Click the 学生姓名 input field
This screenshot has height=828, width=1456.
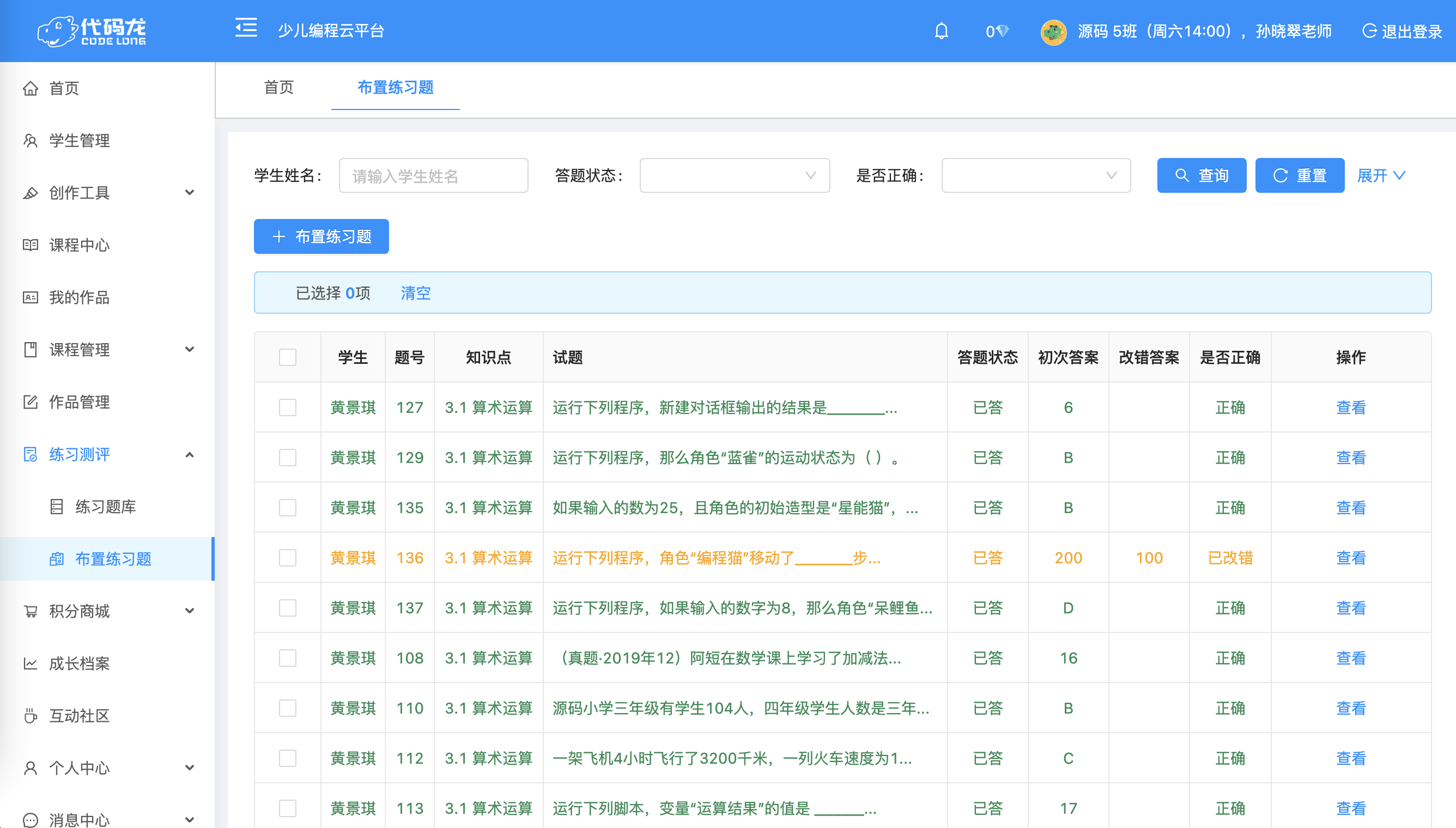click(433, 176)
